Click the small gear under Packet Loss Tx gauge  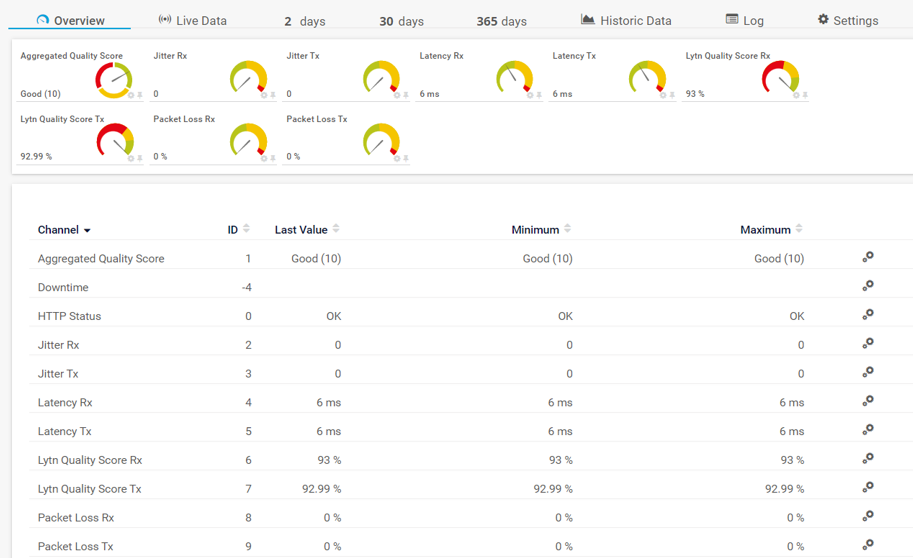point(397,158)
